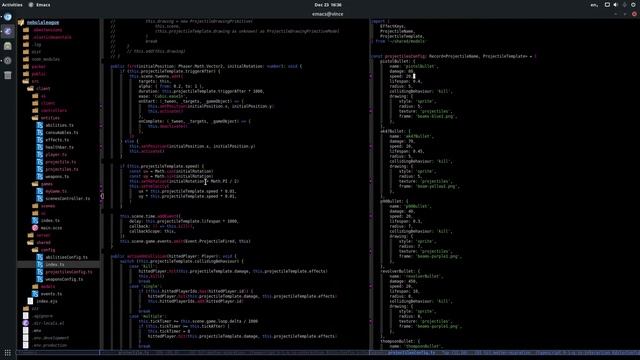Screen dimensions: 640x360
Task: Click the TS icon beside weaponsConfig.ts
Action: coord(40,279)
